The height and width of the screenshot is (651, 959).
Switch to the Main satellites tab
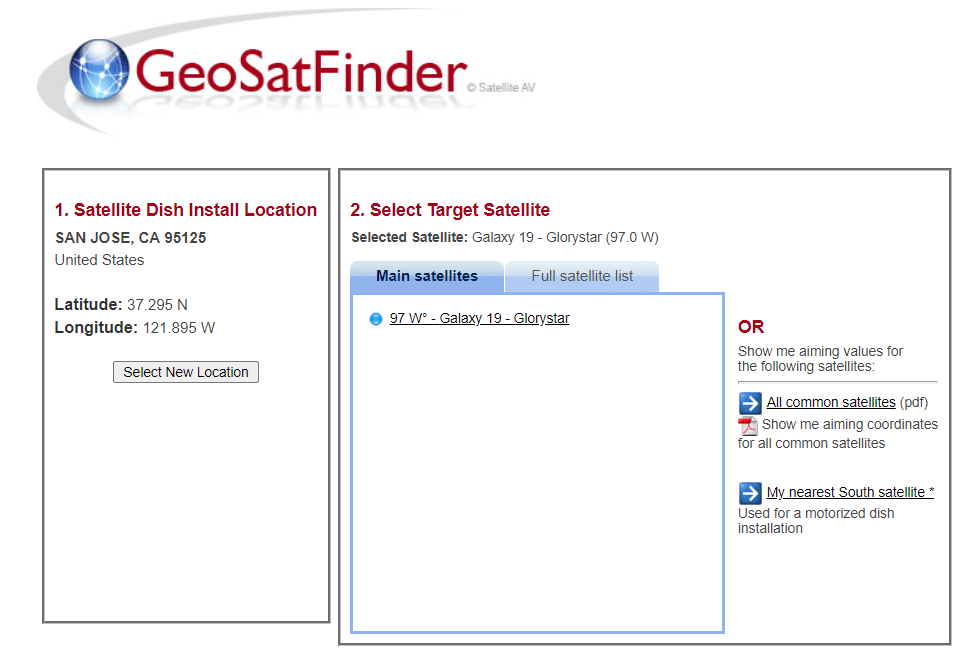pos(427,276)
